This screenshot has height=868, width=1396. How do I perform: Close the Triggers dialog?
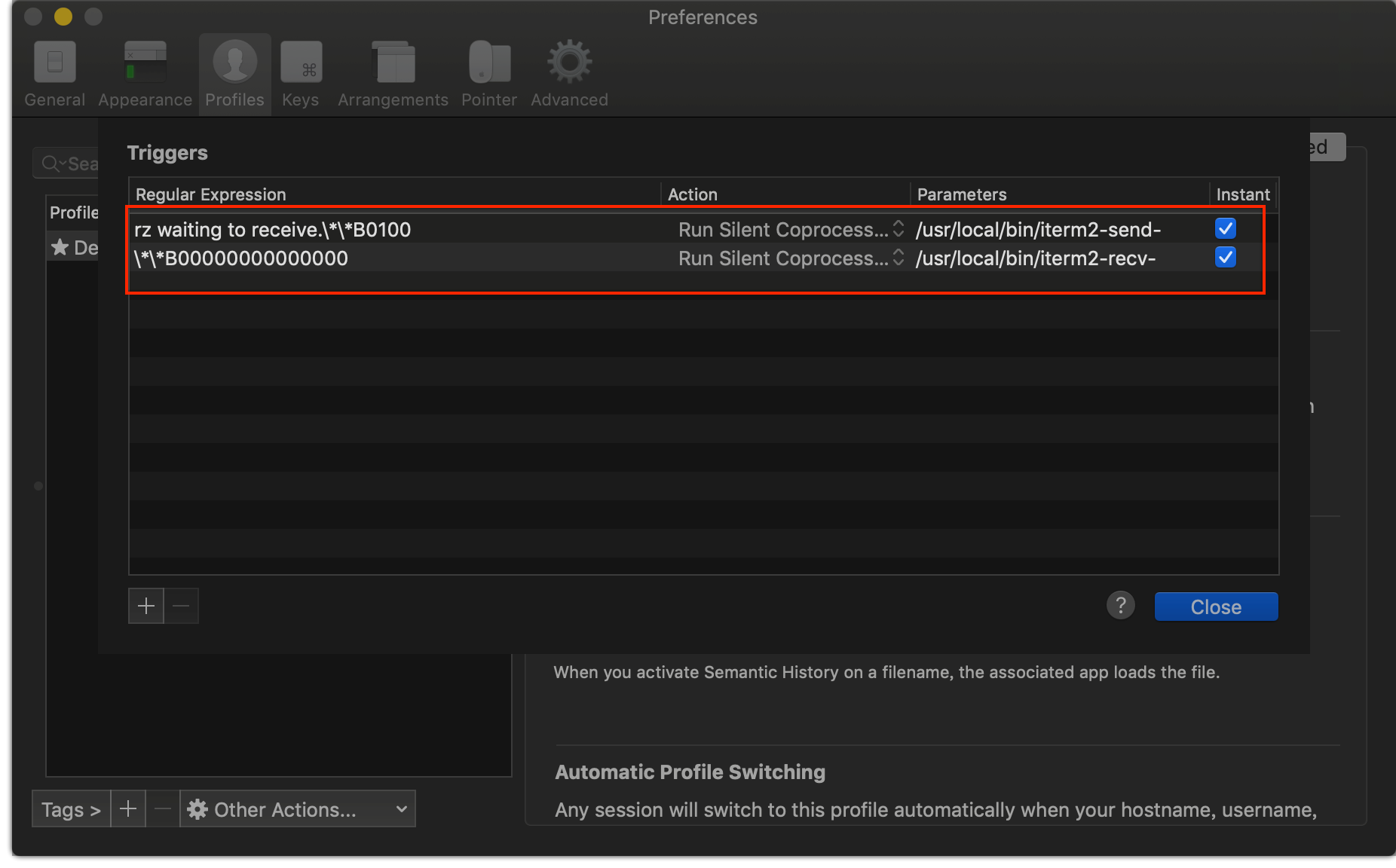(x=1216, y=607)
